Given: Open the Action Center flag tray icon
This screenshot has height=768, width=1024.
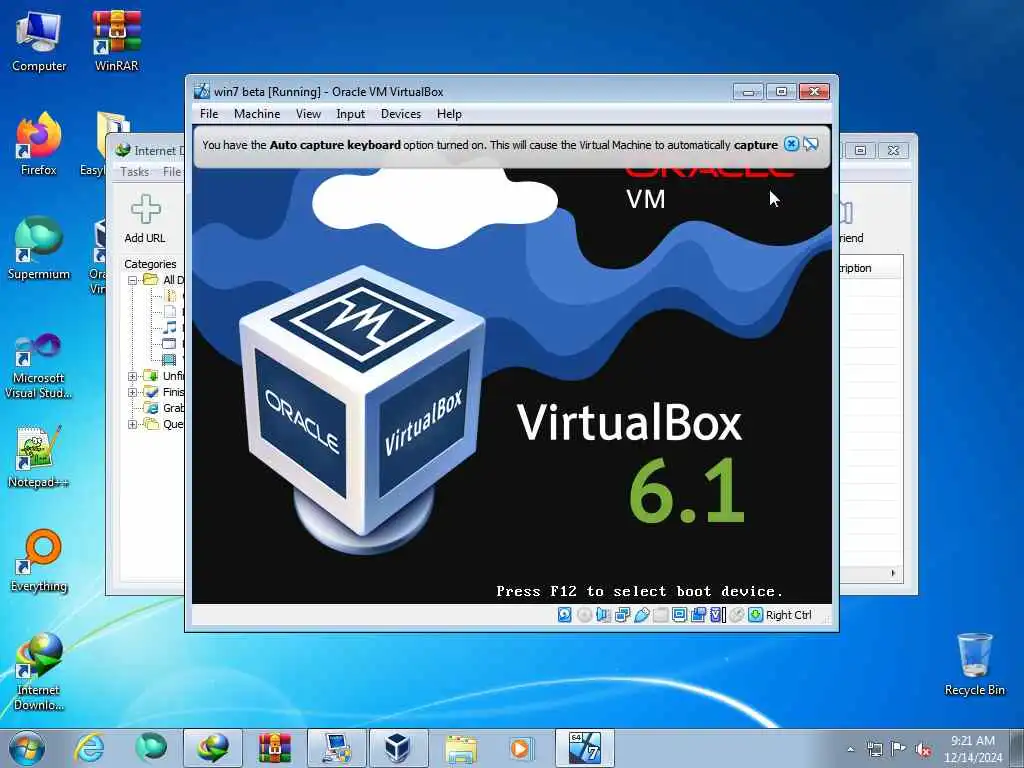Looking at the screenshot, I should [x=899, y=749].
